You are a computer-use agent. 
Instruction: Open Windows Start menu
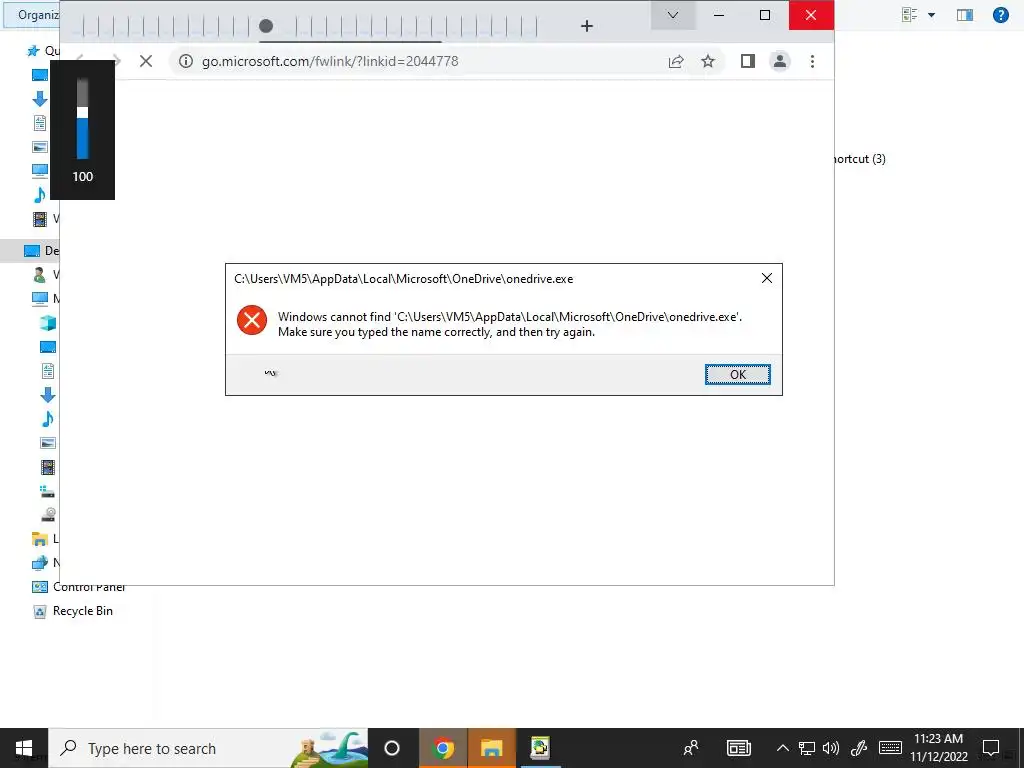[x=24, y=748]
